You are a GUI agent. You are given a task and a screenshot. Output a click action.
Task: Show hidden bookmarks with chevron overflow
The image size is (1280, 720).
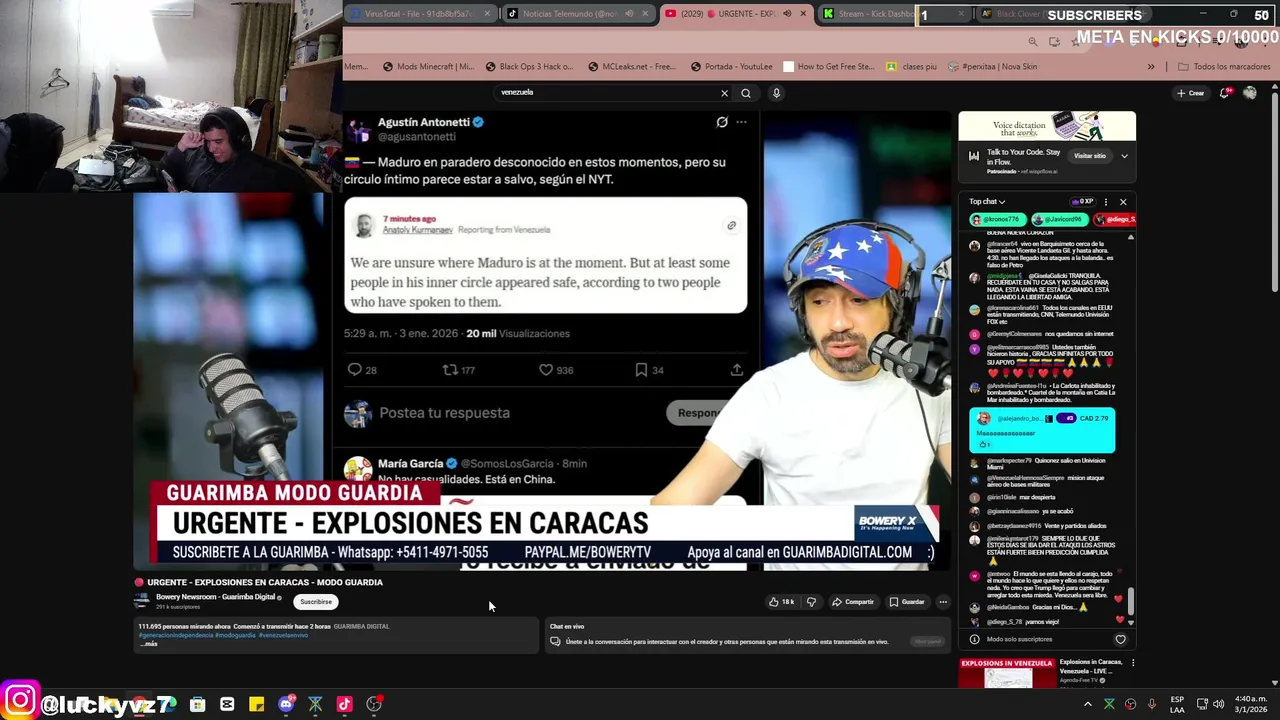1151,67
